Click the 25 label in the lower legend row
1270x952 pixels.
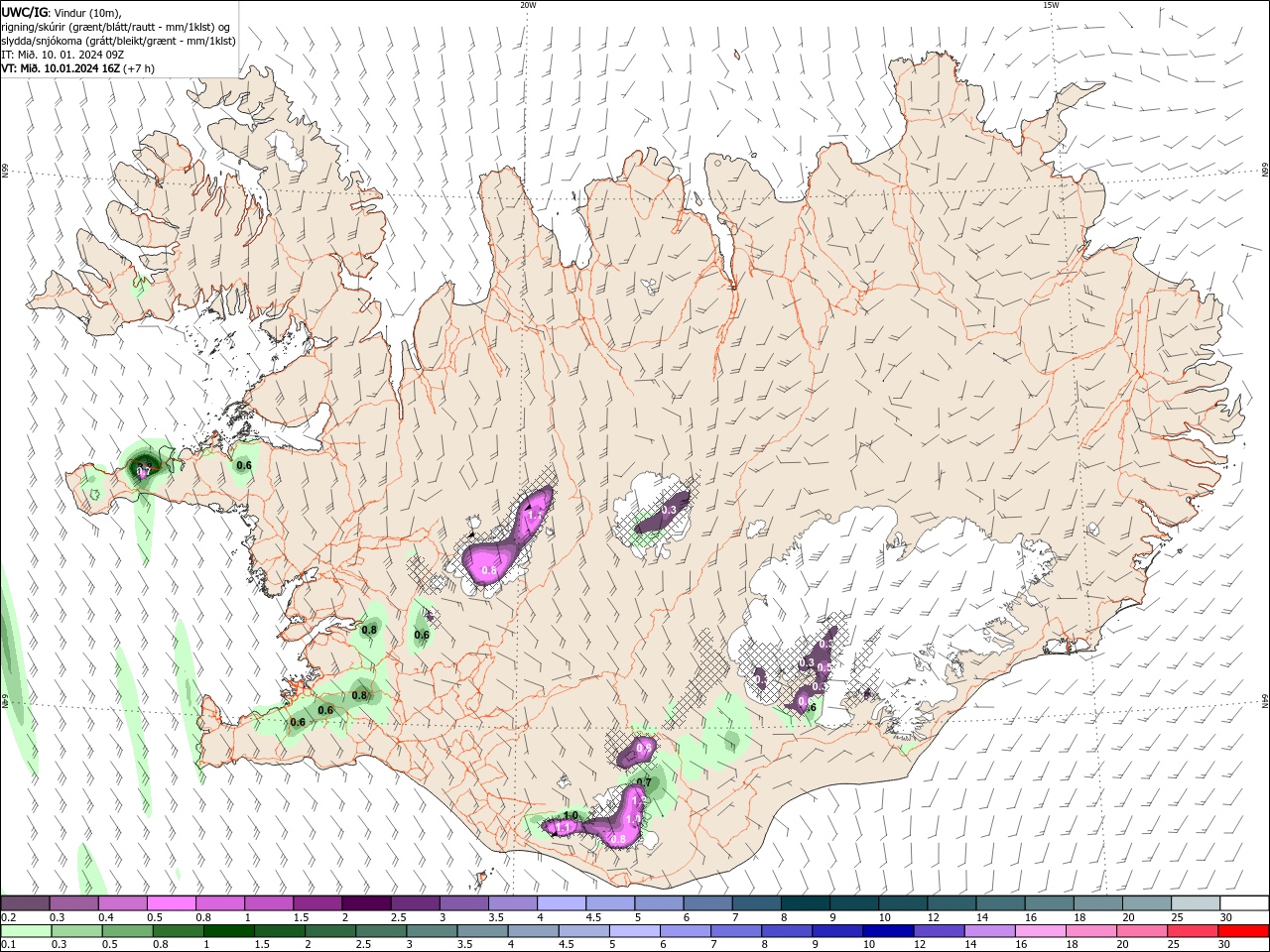click(1174, 945)
